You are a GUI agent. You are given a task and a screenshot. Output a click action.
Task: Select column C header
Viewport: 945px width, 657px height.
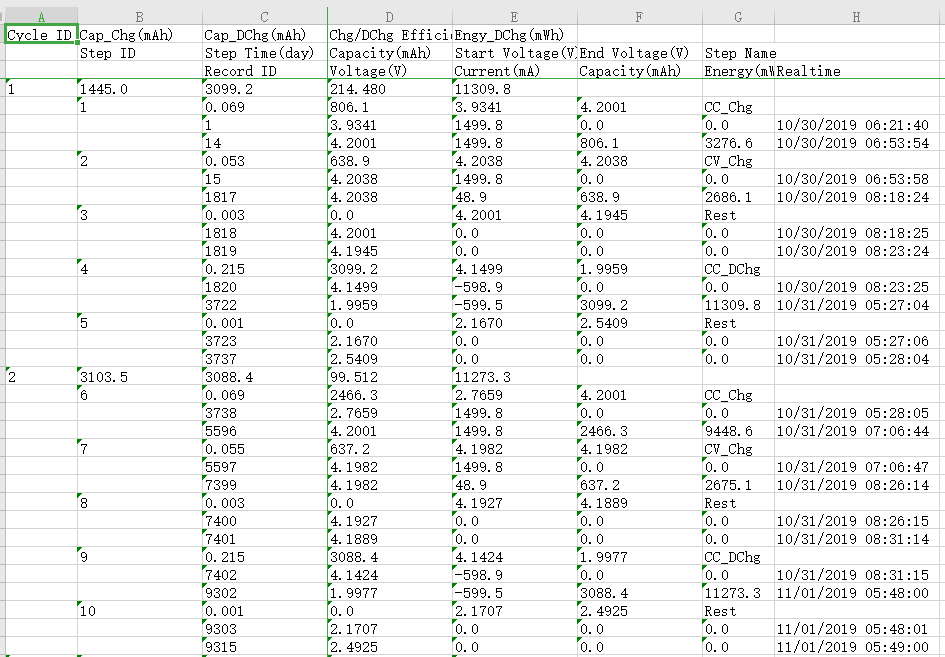[x=265, y=16]
